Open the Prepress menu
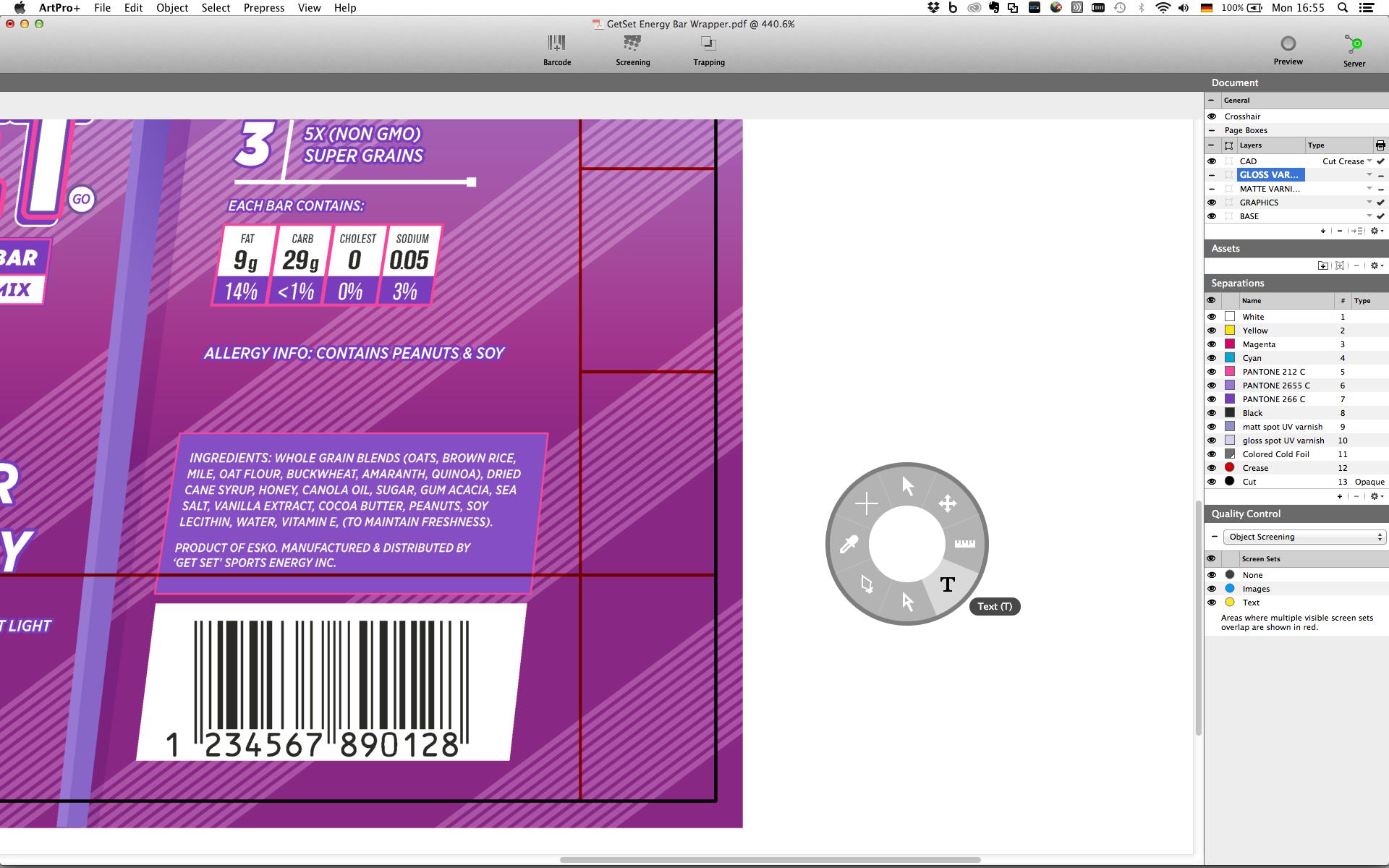 [x=263, y=8]
